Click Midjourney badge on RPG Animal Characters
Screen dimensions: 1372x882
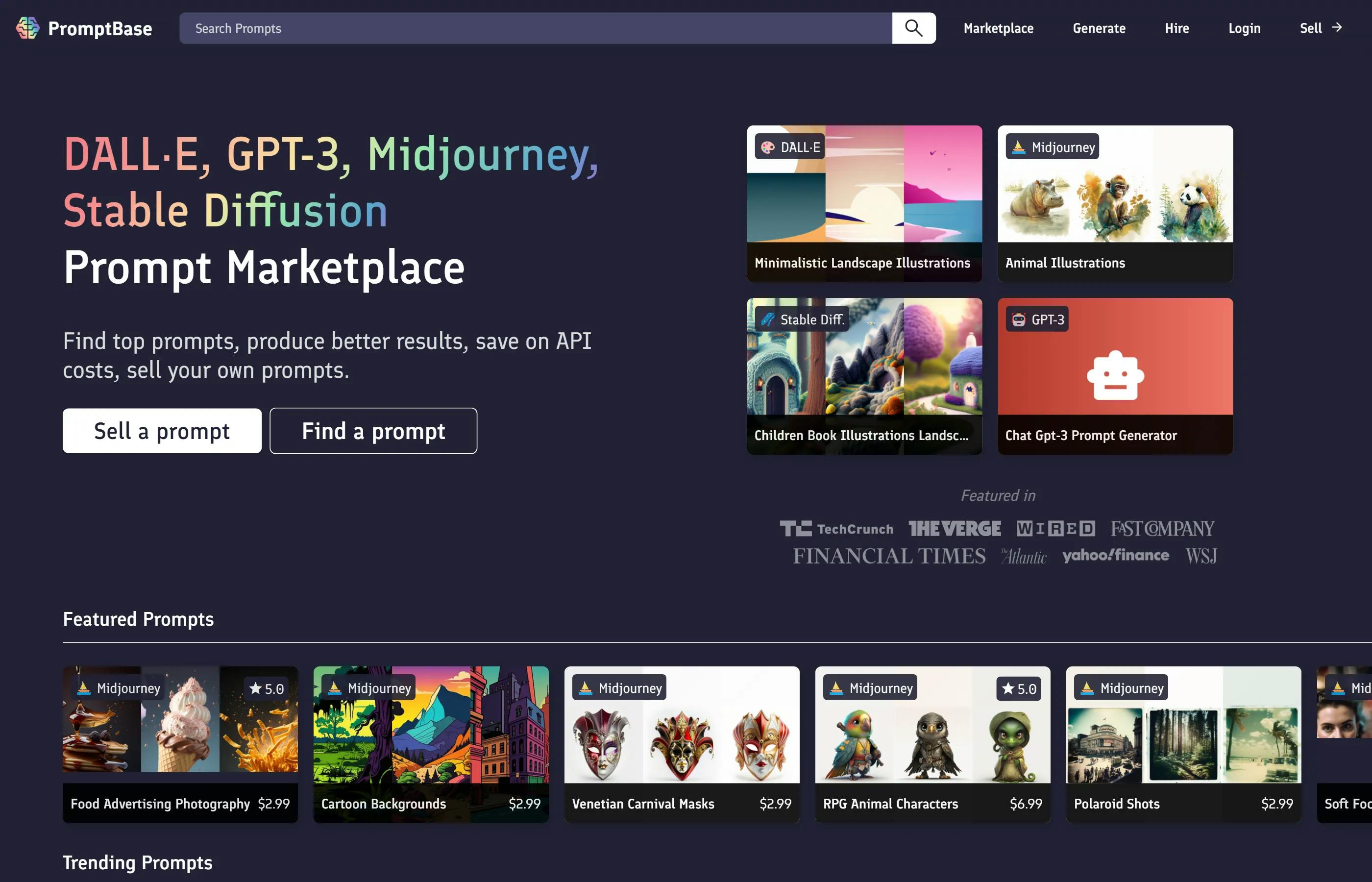(871, 688)
